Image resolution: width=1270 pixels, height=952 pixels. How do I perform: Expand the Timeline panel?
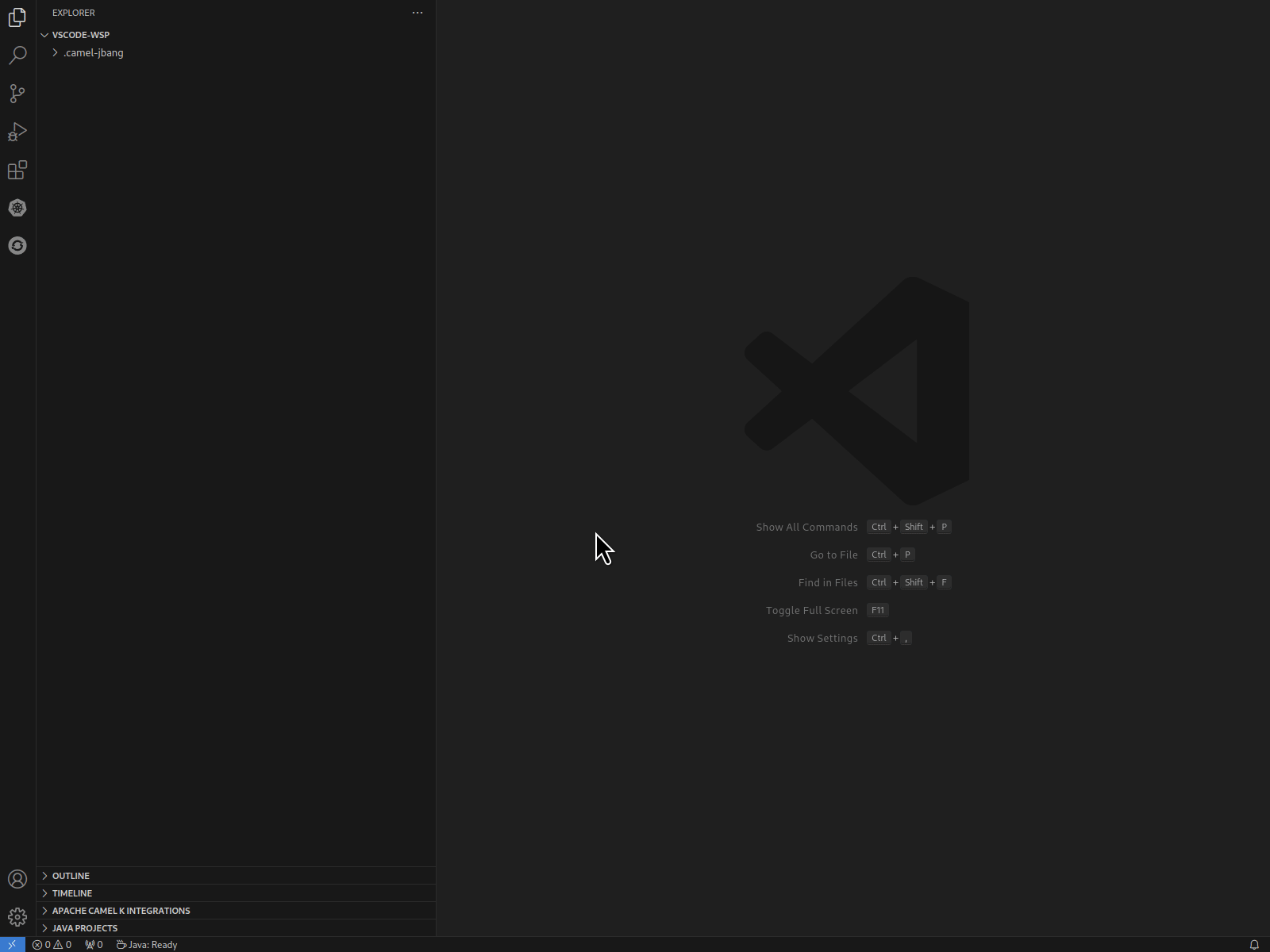pos(72,893)
